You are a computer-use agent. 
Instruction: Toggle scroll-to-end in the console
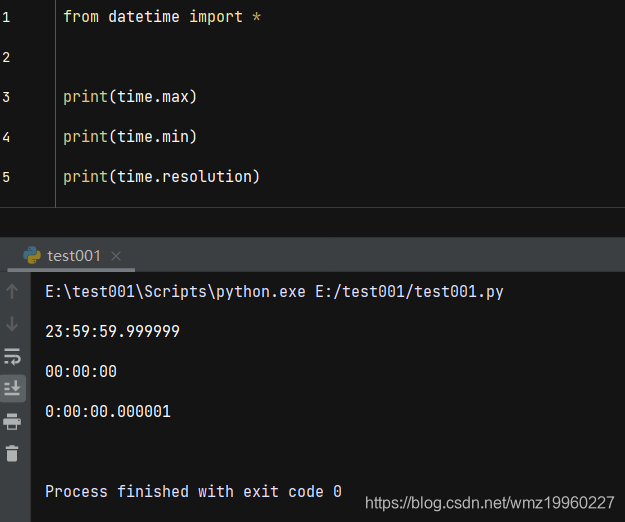[x=12, y=388]
